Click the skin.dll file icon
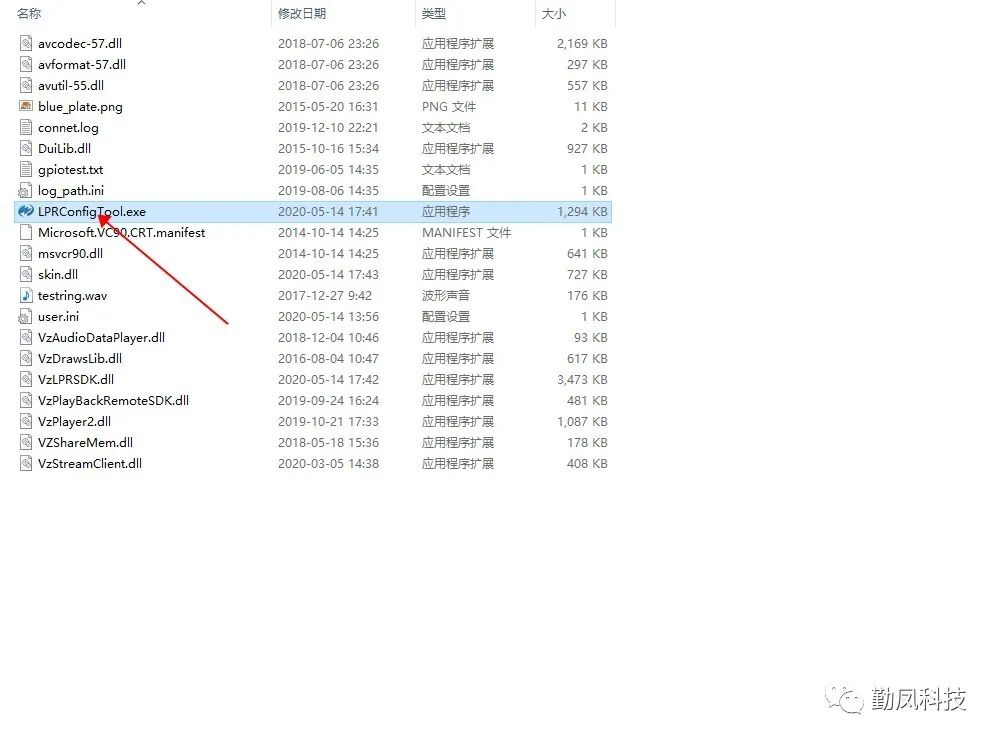999x743 pixels. coord(25,275)
